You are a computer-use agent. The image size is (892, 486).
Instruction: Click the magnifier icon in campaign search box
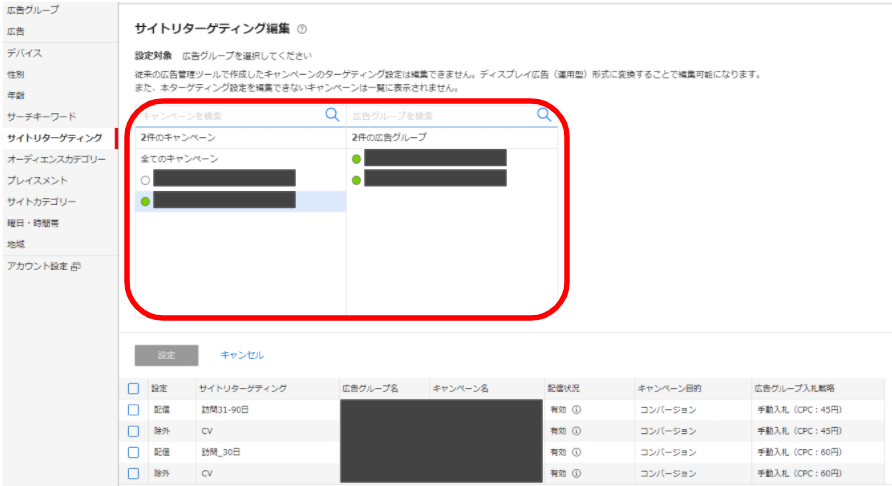[x=333, y=115]
